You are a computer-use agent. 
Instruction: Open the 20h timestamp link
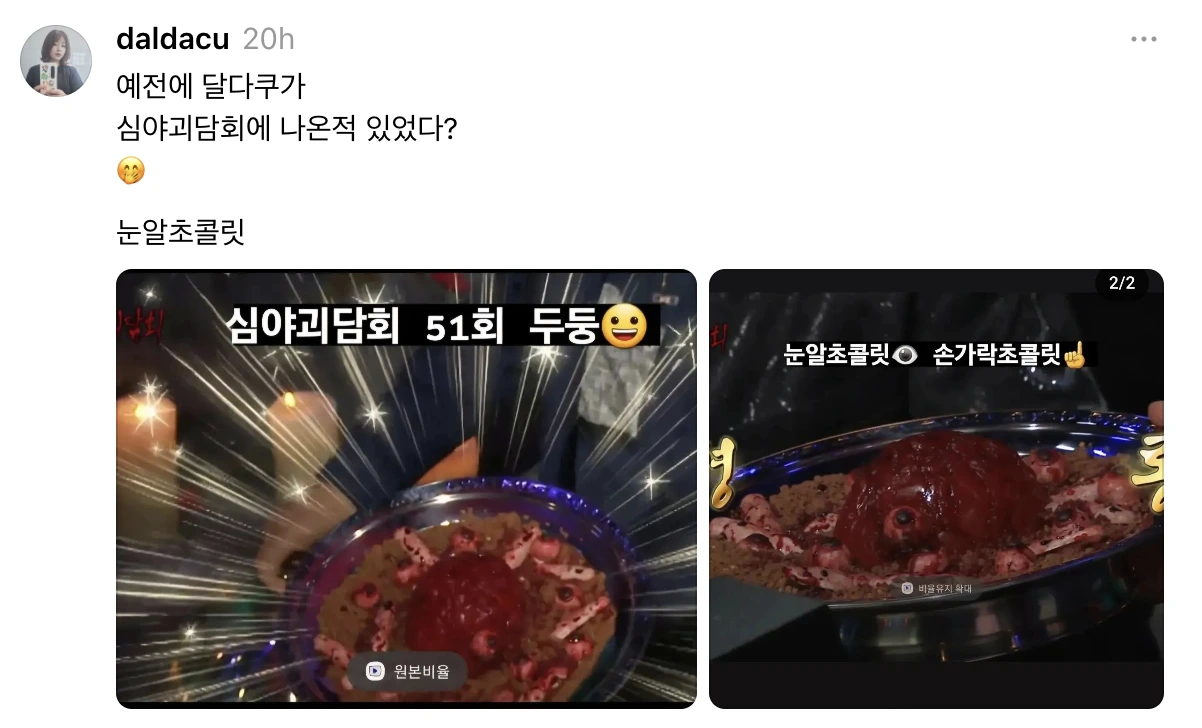[x=269, y=39]
